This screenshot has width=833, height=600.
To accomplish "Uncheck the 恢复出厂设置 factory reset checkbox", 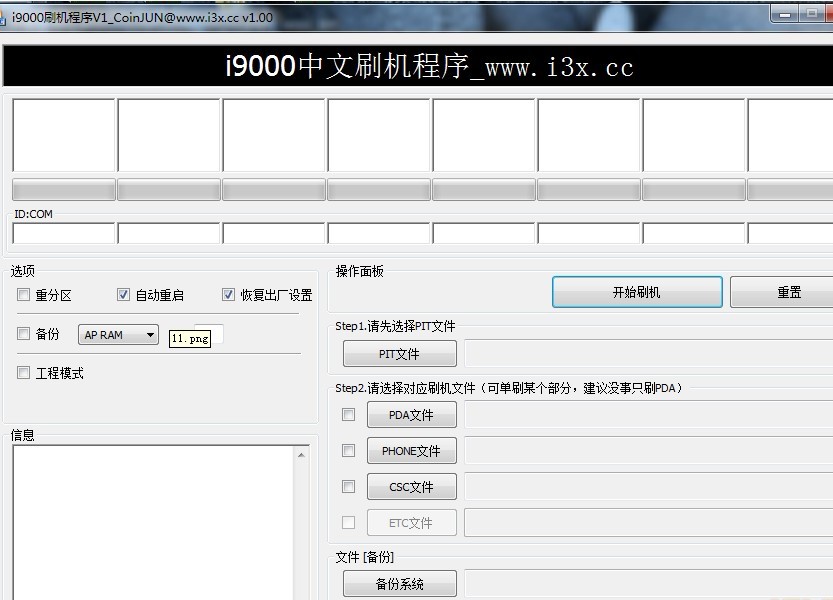I will tap(228, 294).
